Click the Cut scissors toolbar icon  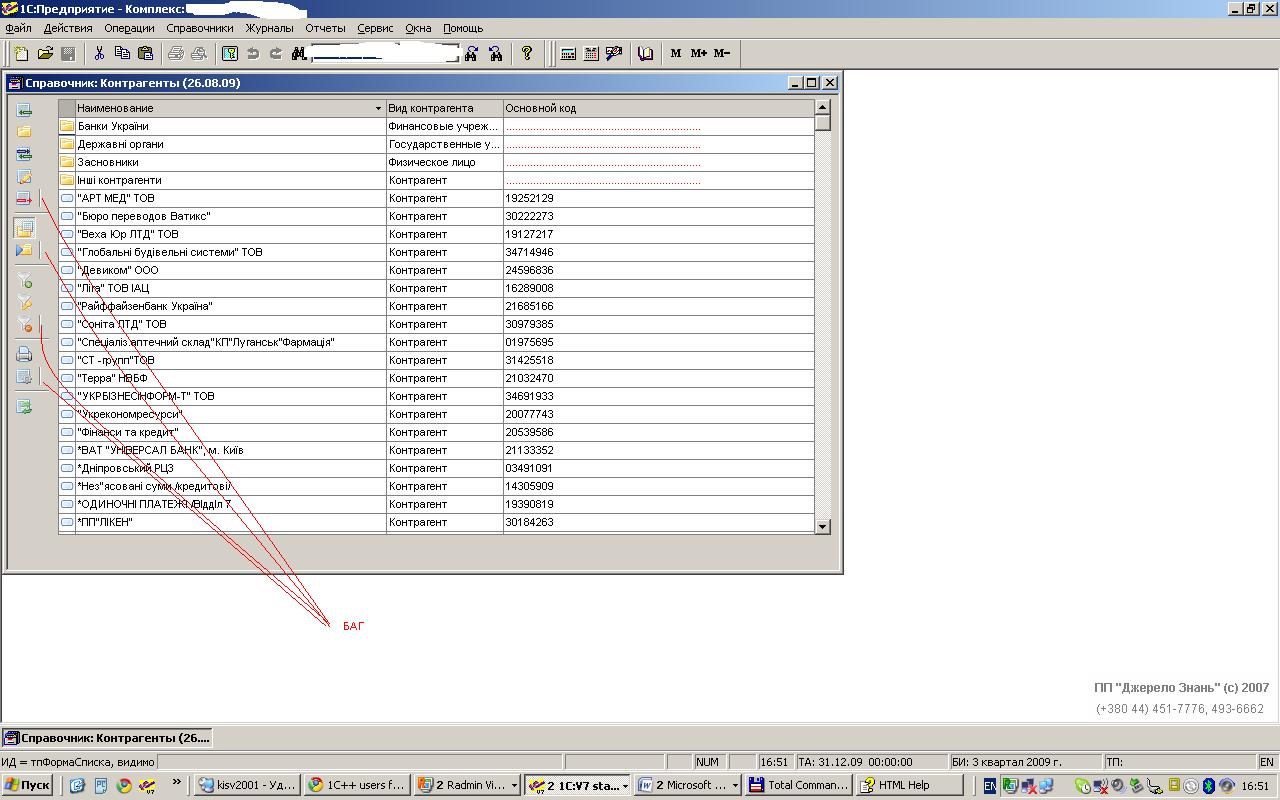click(98, 54)
